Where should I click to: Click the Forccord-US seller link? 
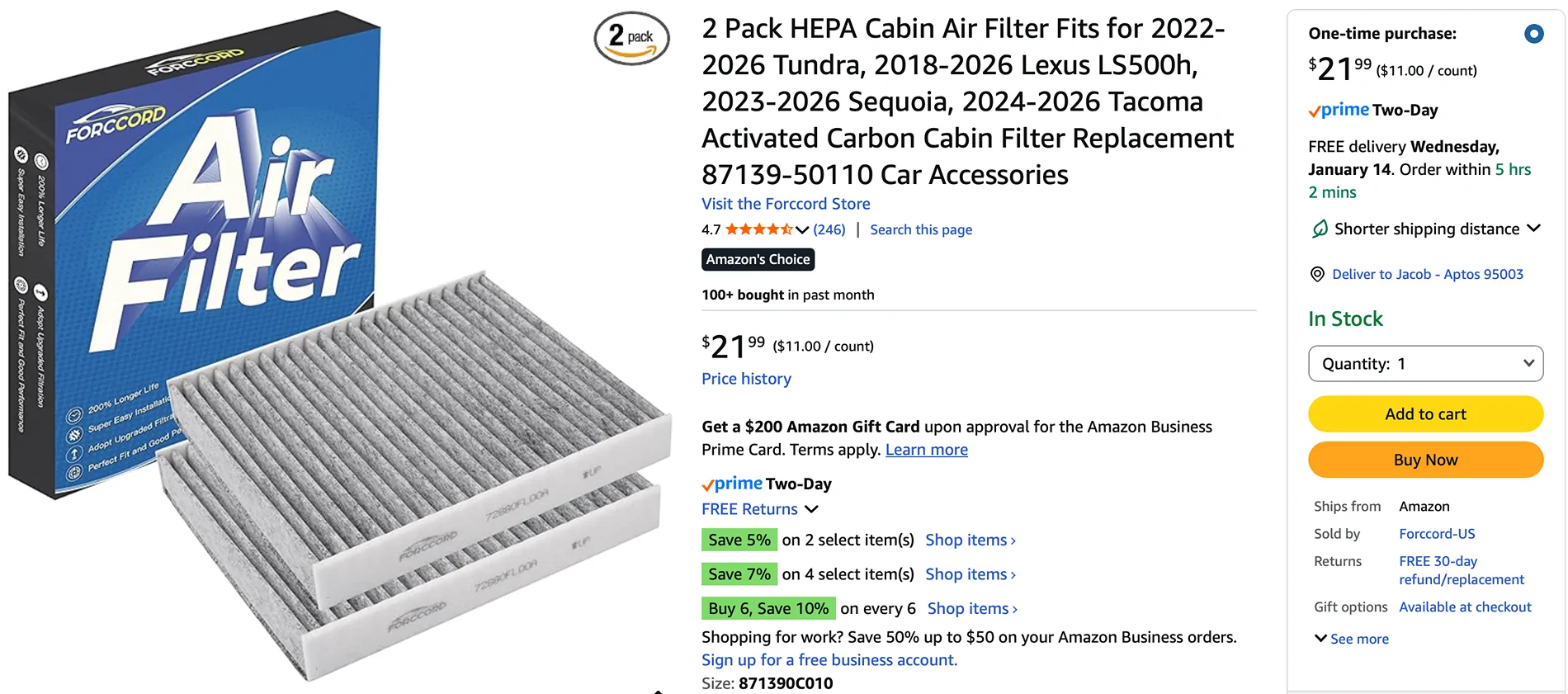click(x=1437, y=534)
